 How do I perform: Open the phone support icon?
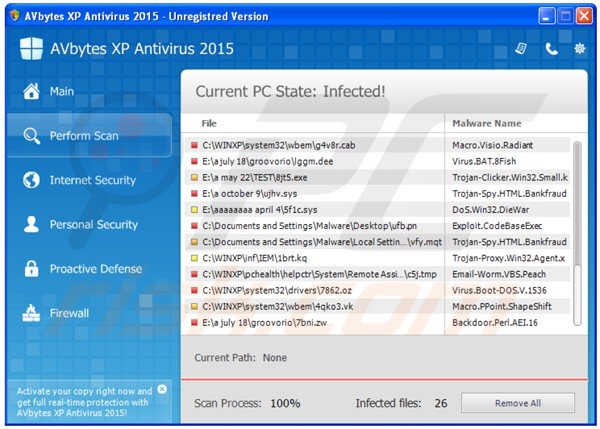point(551,49)
